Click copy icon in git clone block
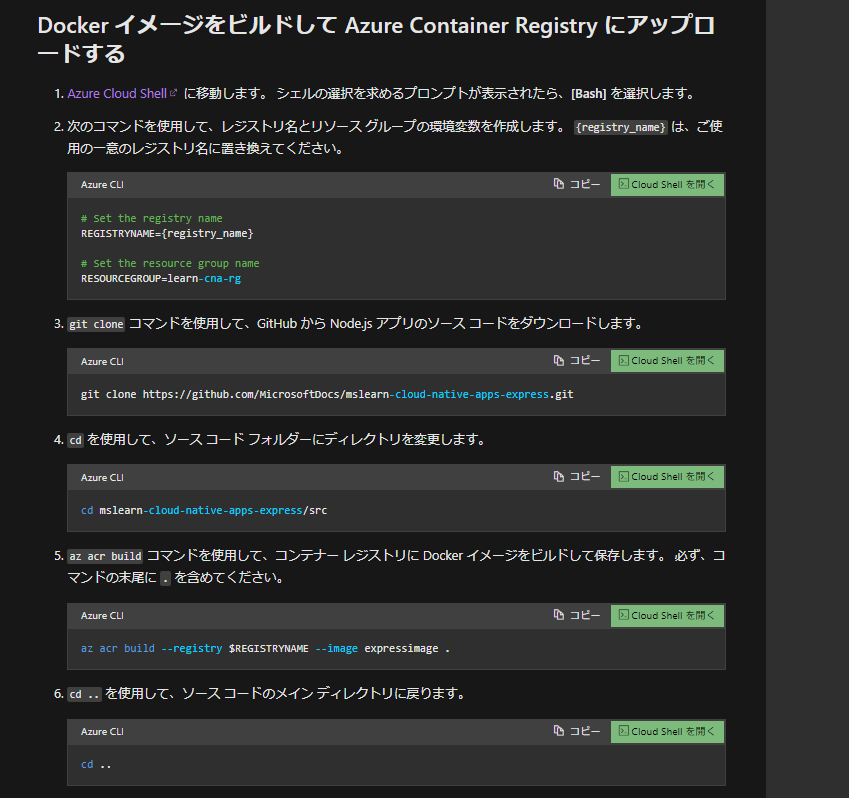This screenshot has width=849, height=798. click(558, 360)
